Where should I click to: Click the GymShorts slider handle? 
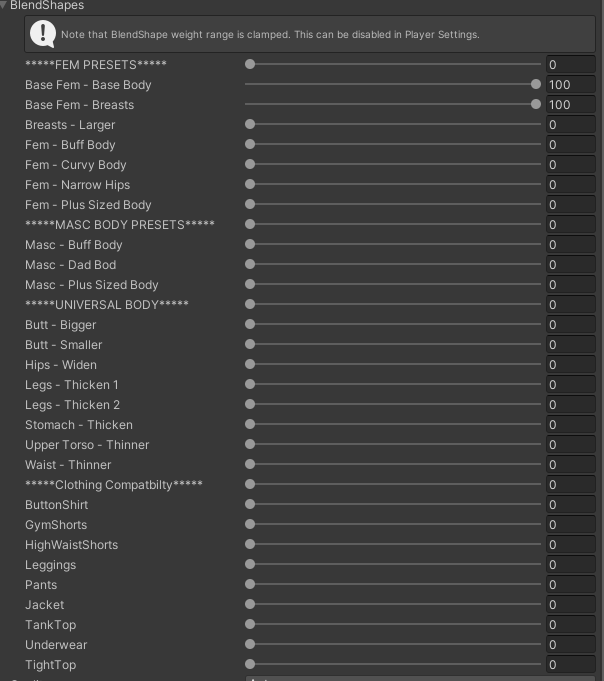pyautogui.click(x=250, y=525)
